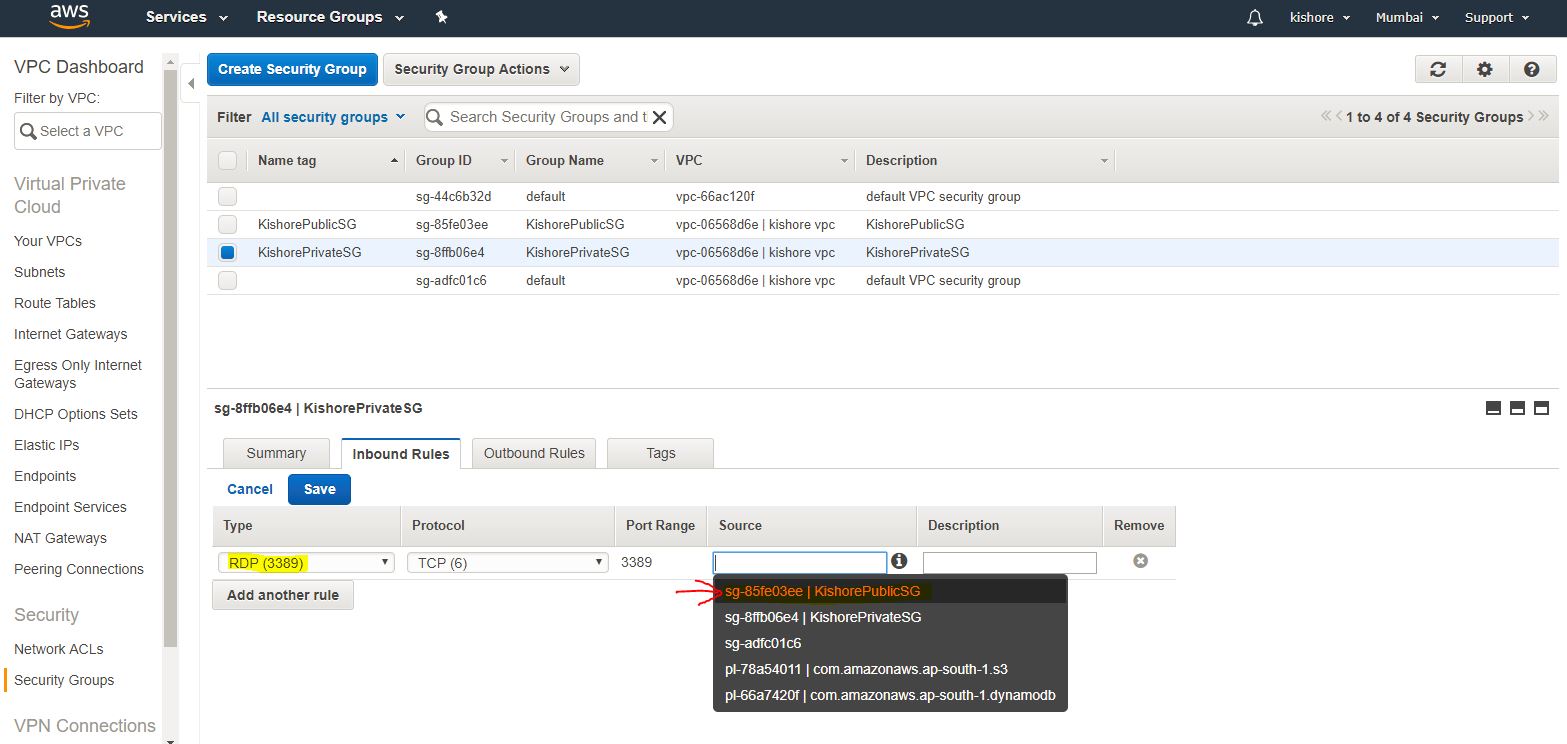1567x744 pixels.
Task: Toggle the select-all header checkbox
Action: point(228,161)
